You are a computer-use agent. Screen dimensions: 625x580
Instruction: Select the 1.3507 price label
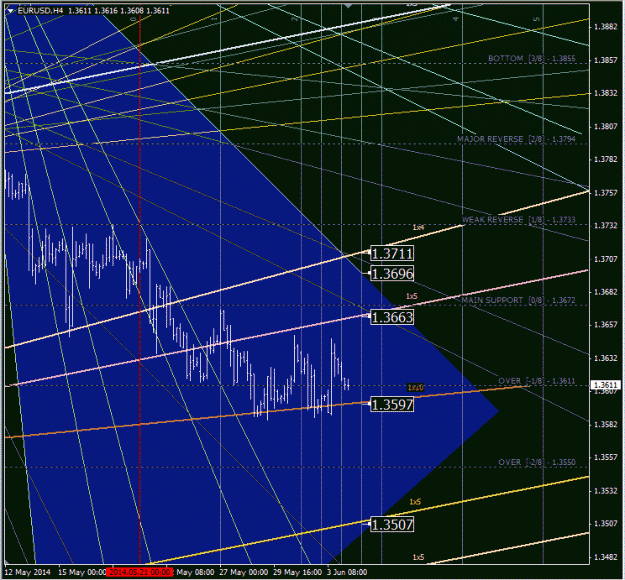point(392,524)
